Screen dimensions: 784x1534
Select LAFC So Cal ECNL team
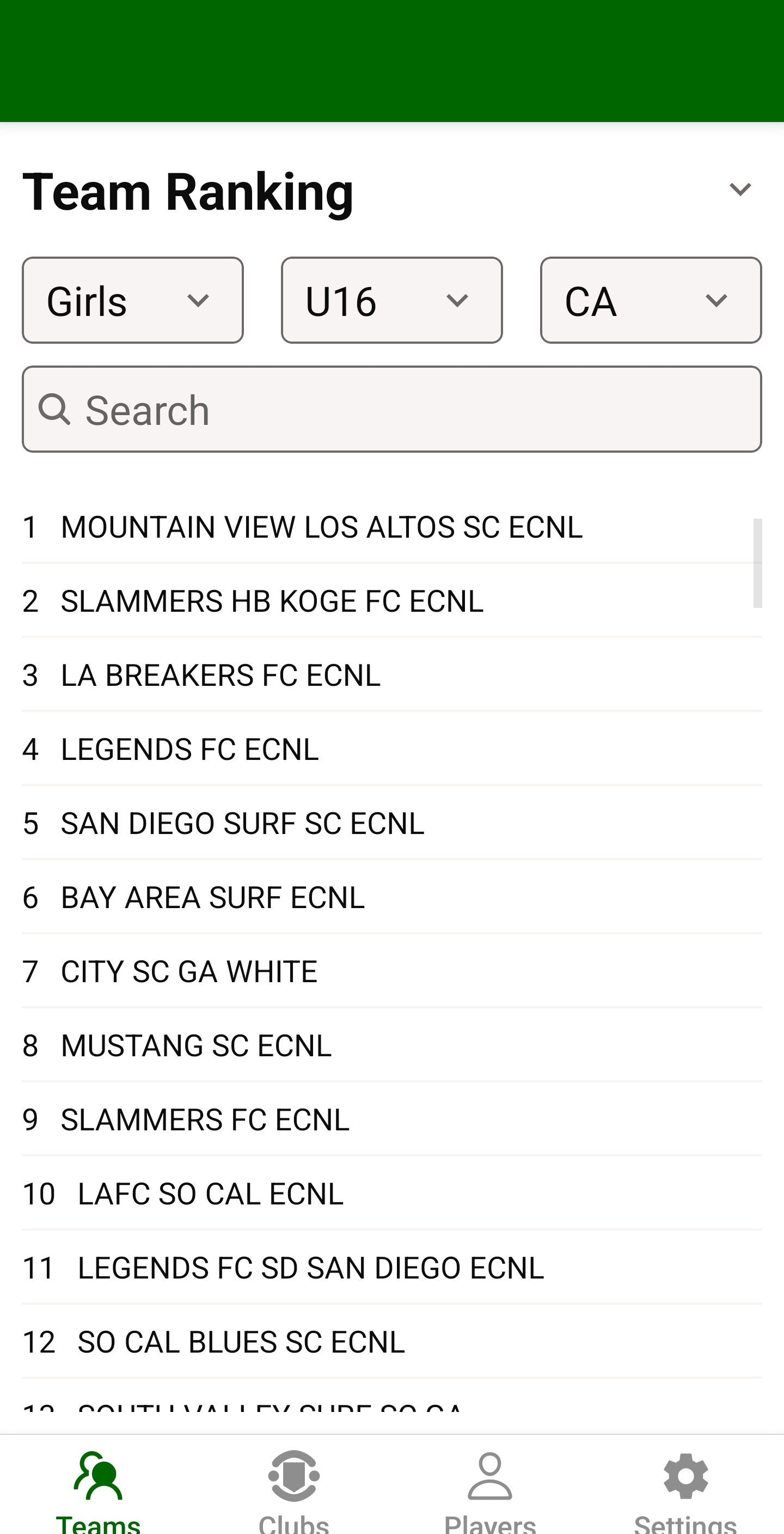click(210, 1194)
